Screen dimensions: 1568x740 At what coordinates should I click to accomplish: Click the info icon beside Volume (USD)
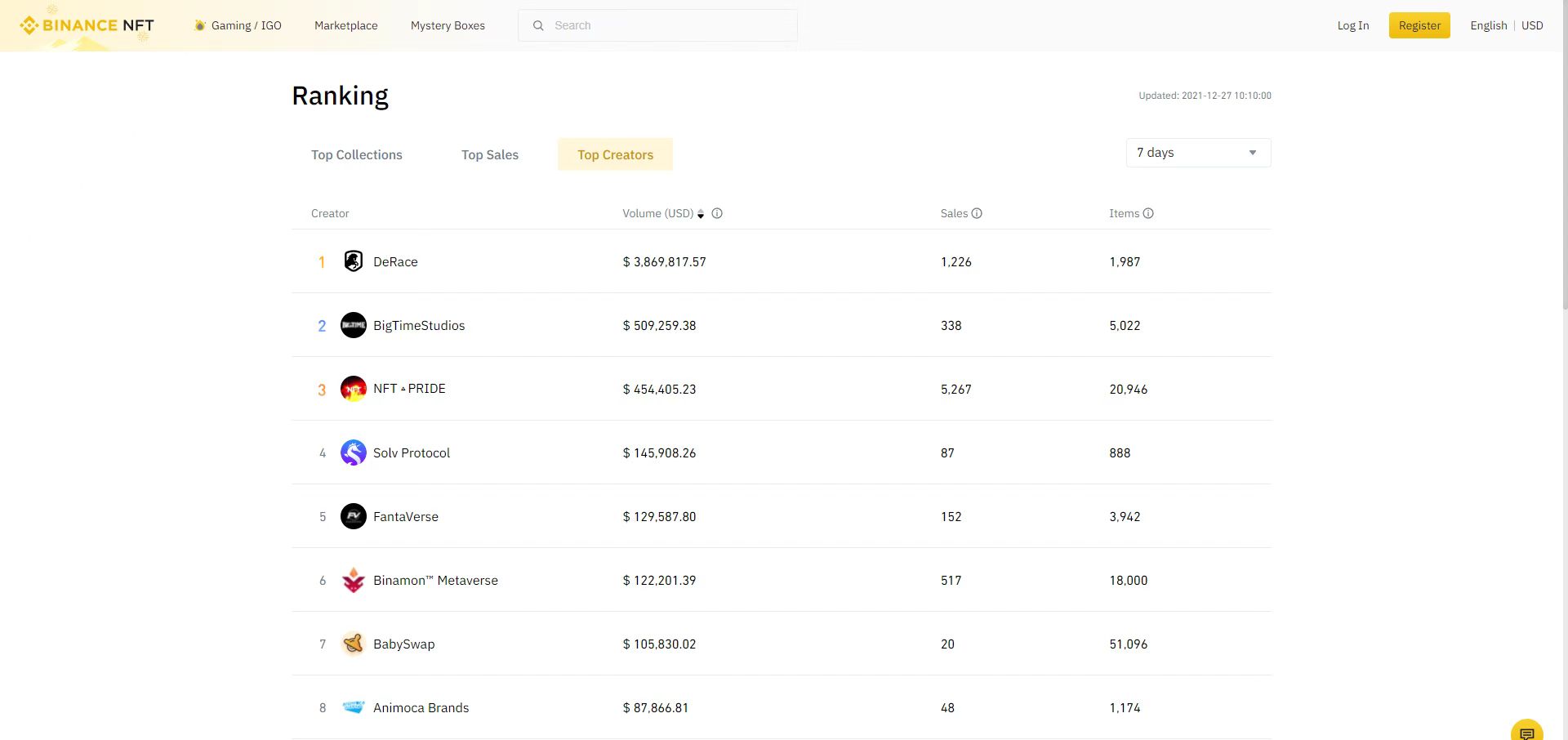point(717,213)
